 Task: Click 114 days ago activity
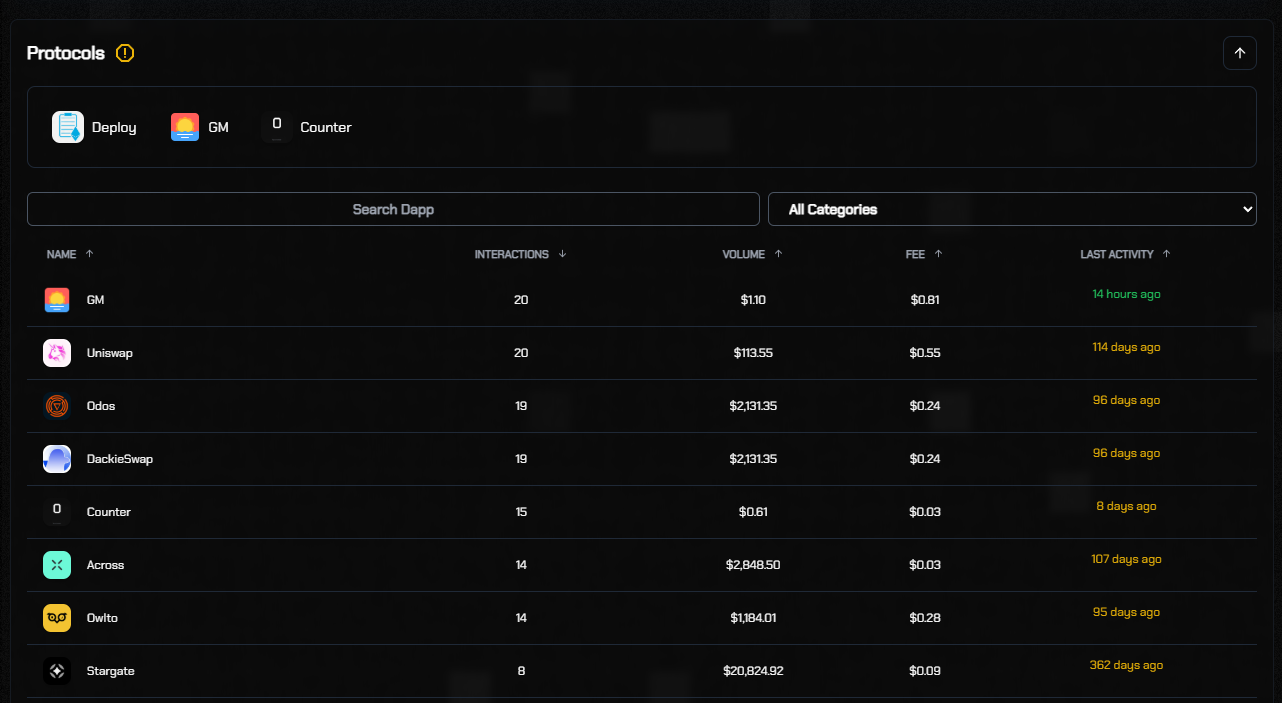point(1126,347)
